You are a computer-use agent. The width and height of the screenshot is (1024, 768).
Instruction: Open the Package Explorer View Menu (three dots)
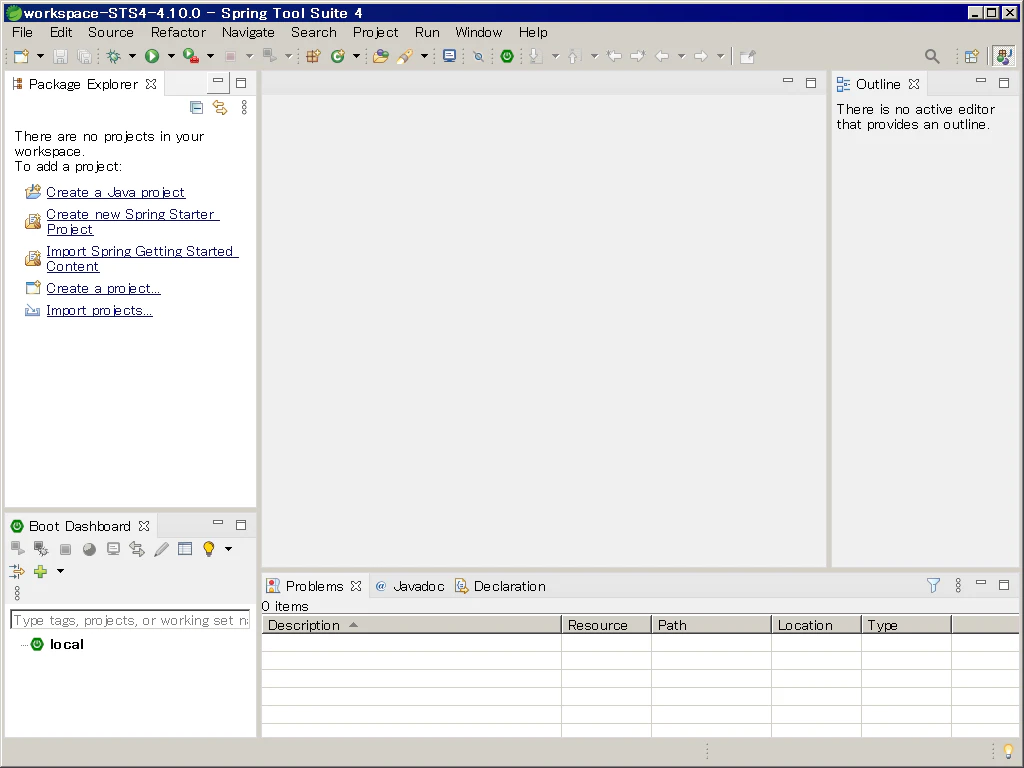(244, 108)
